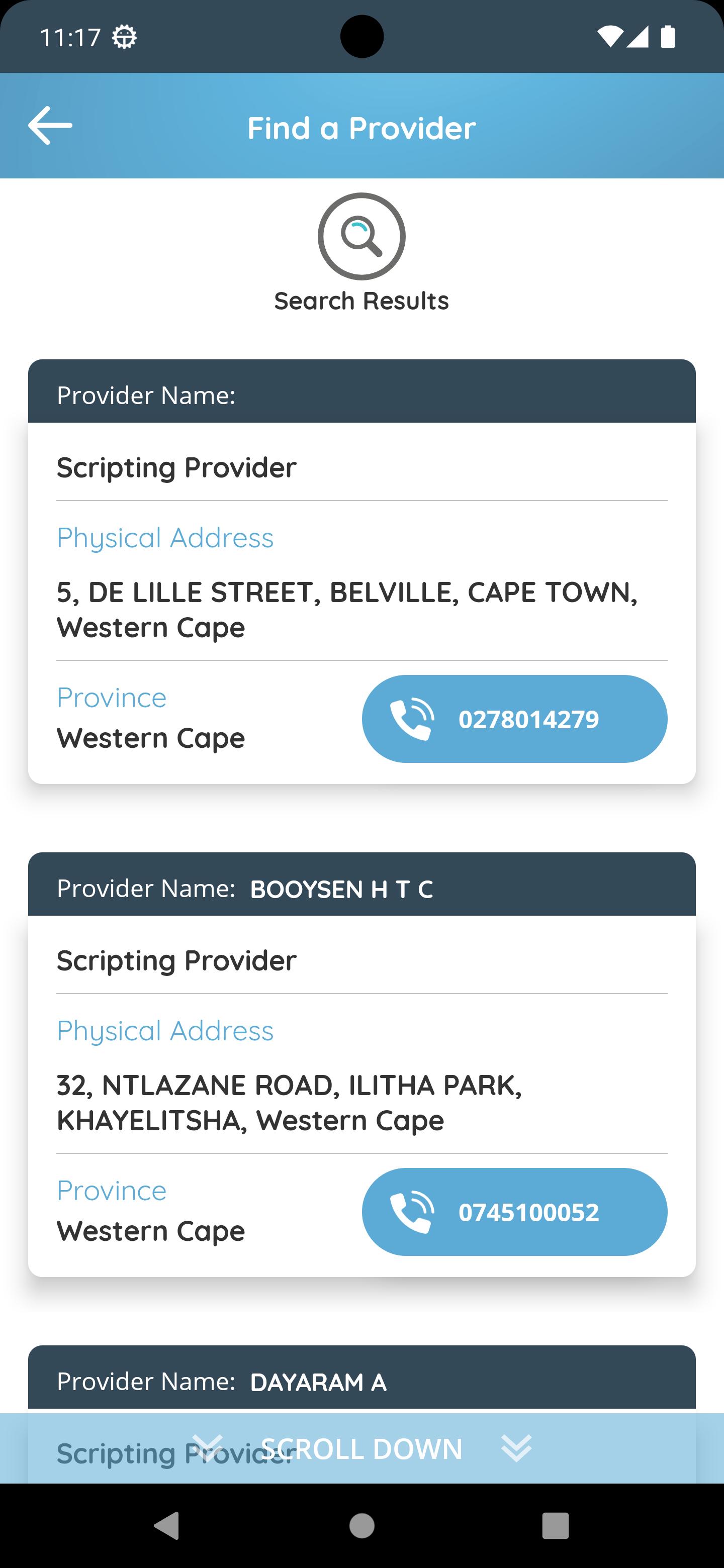Tap the Ntlazane Road Khayelitsha address
Screen dimensions: 724x1568
289,1102
